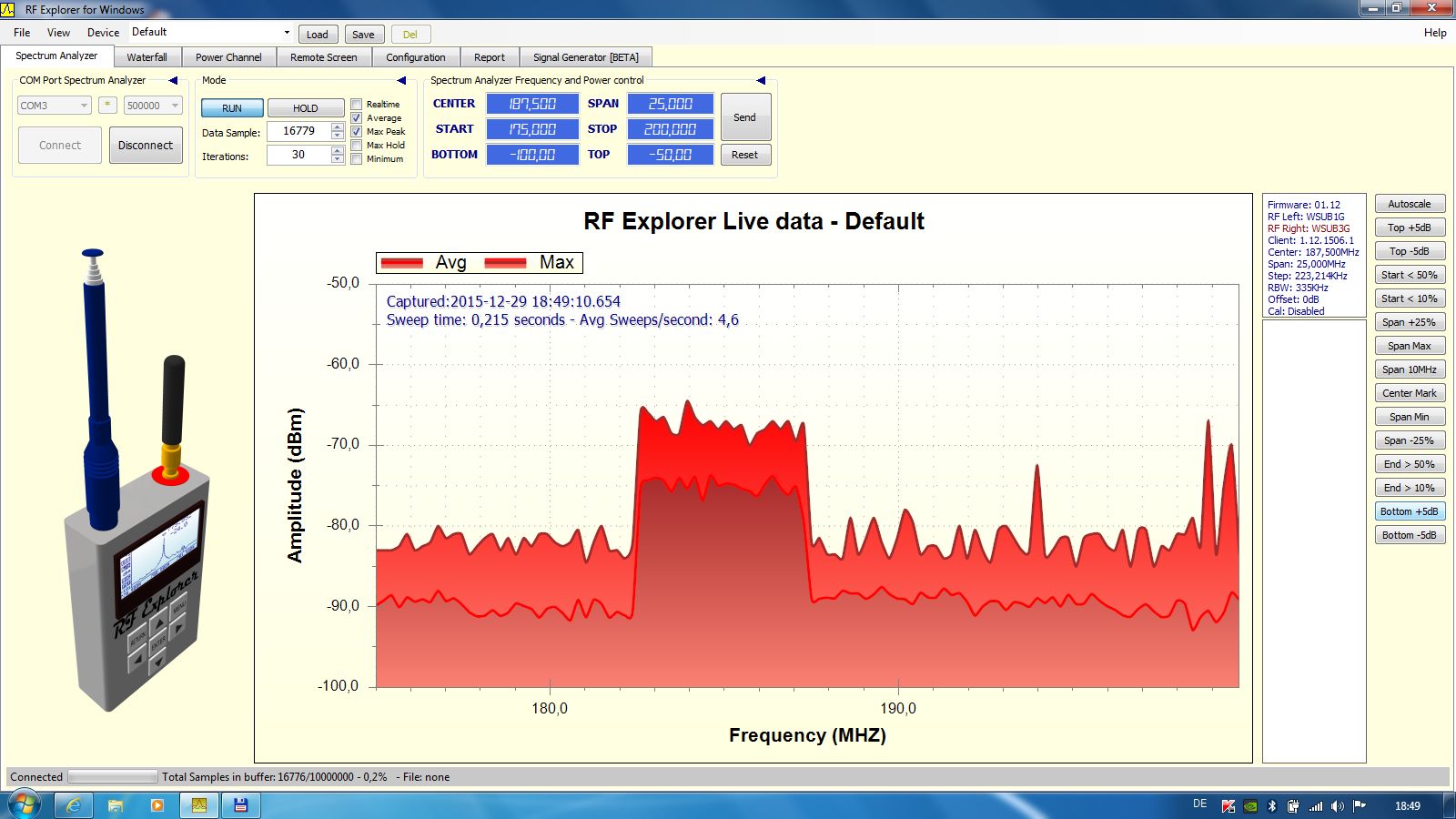Click the Autoscale button
The width and height of the screenshot is (1456, 819).
pos(1410,204)
